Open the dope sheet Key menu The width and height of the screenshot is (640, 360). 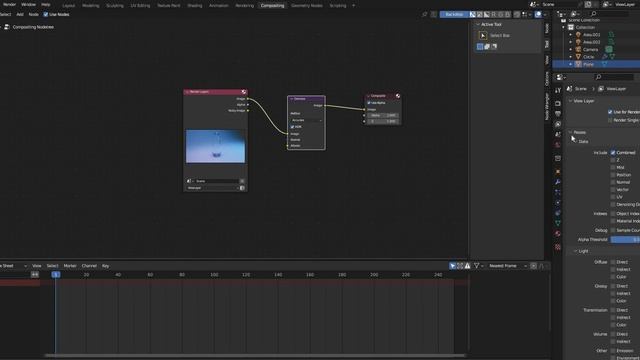(x=105, y=266)
